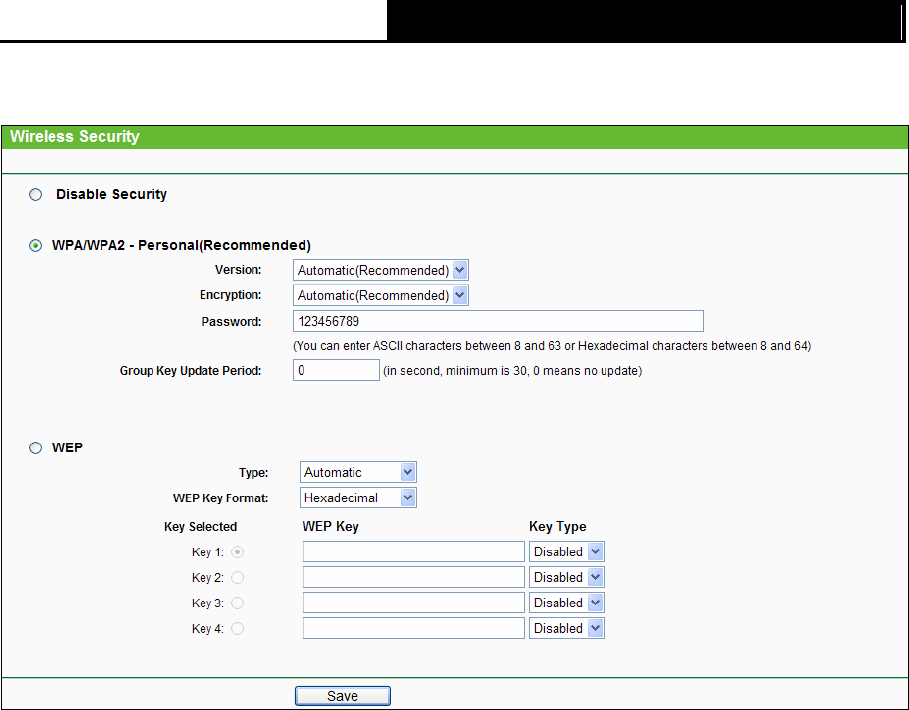The image size is (909, 710).
Task: Click the Key 4 WEP Key field
Action: tap(414, 628)
